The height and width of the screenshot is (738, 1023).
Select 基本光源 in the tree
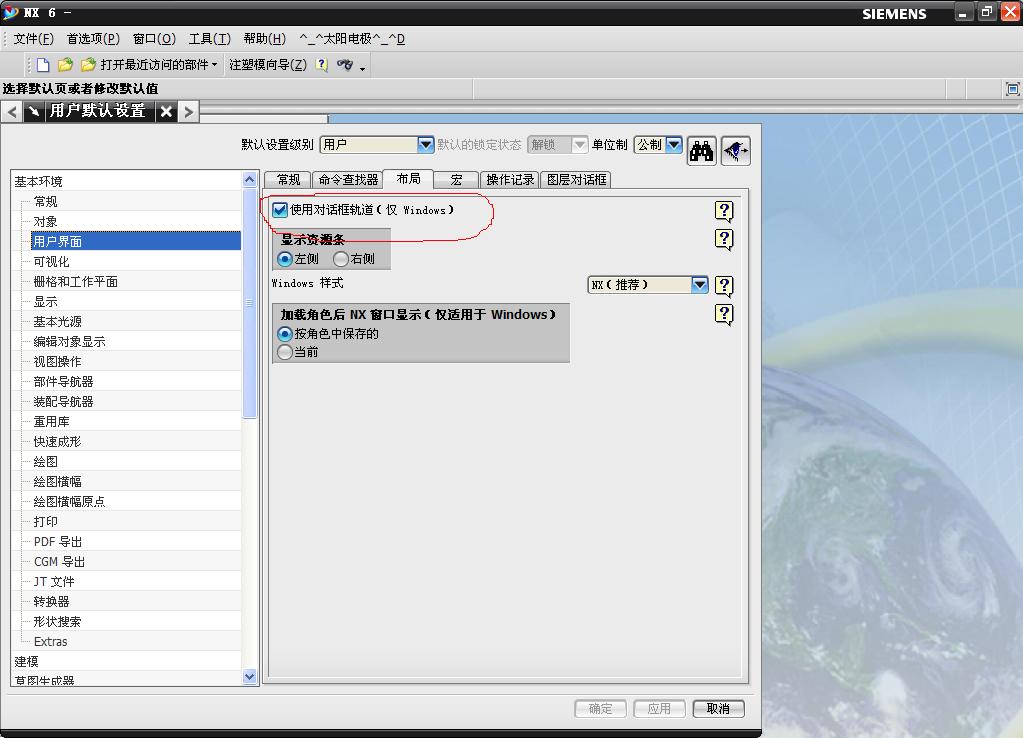coord(57,322)
